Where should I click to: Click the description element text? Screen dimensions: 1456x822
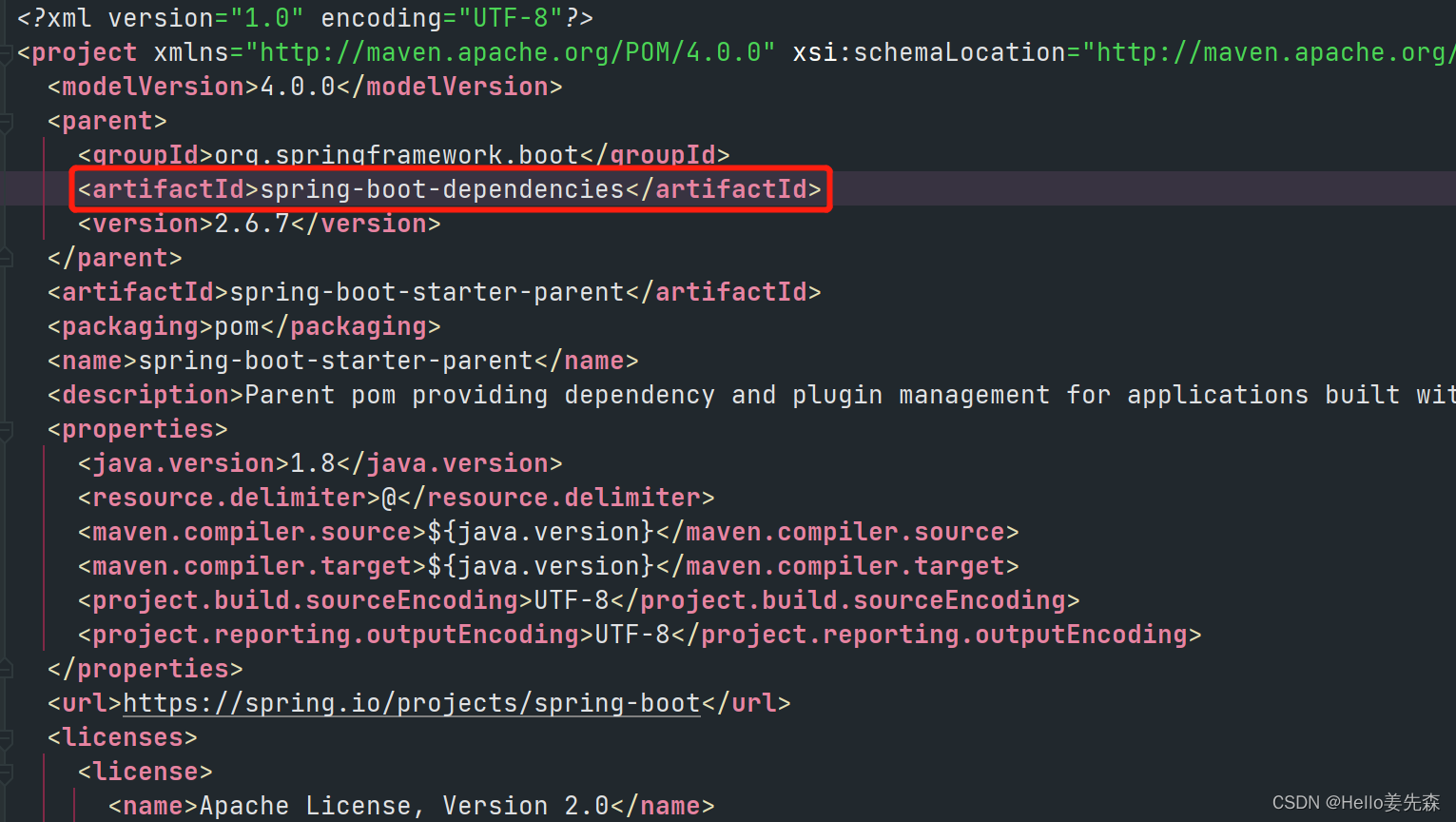143,394
